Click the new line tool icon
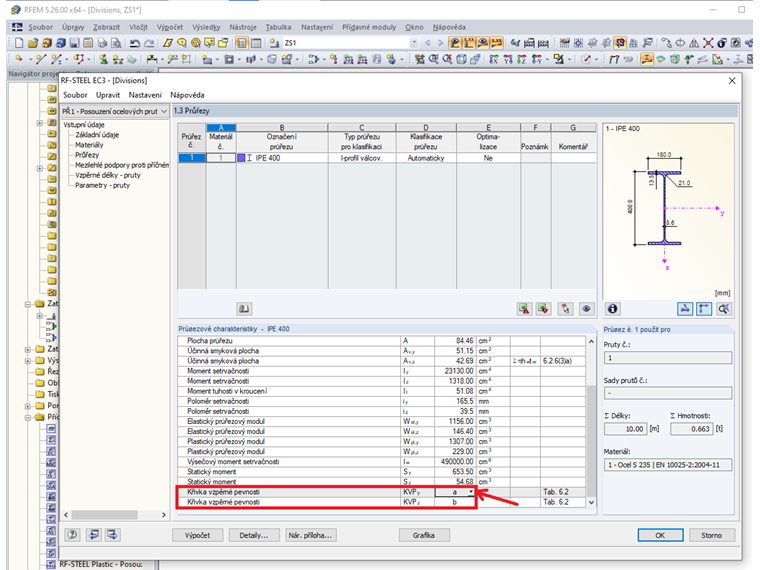760x570 pixels. click(41, 59)
